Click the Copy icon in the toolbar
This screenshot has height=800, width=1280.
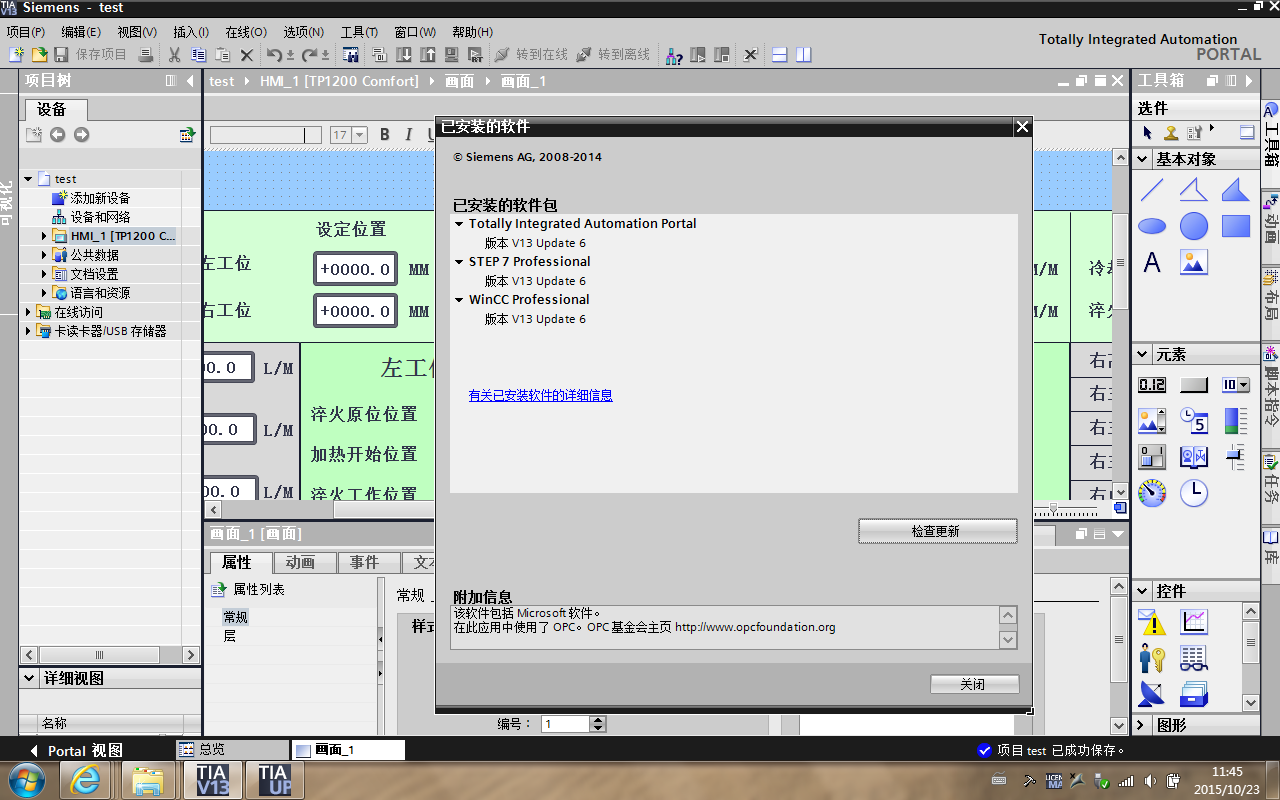tap(198, 54)
